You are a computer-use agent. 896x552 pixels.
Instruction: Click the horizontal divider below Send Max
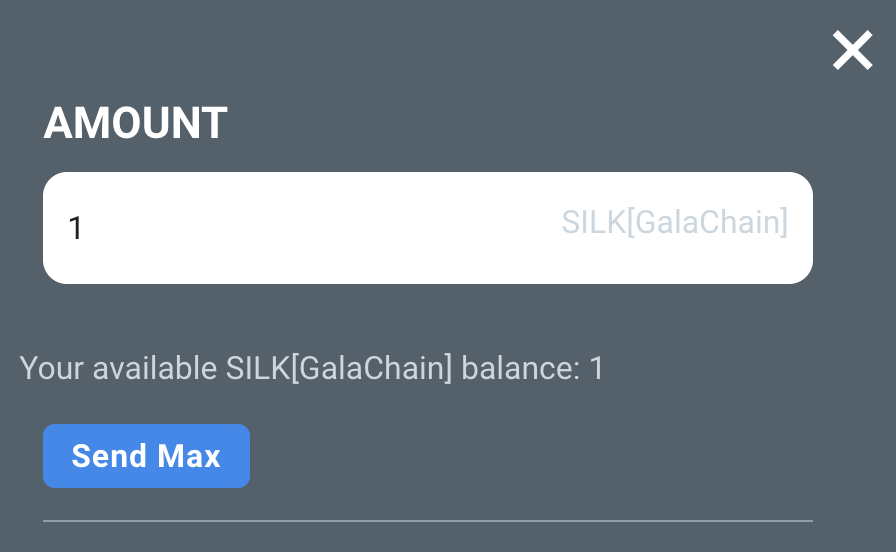427,521
